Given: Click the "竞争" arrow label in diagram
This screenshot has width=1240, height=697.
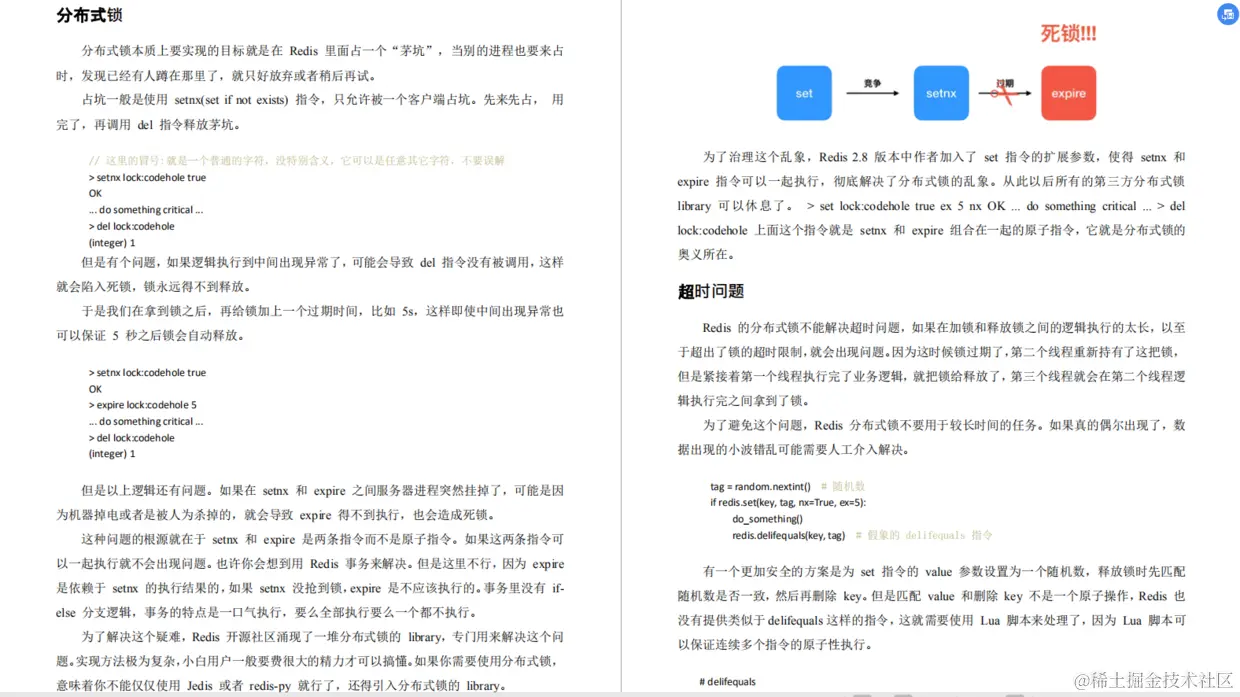Looking at the screenshot, I should pyautogui.click(x=872, y=84).
